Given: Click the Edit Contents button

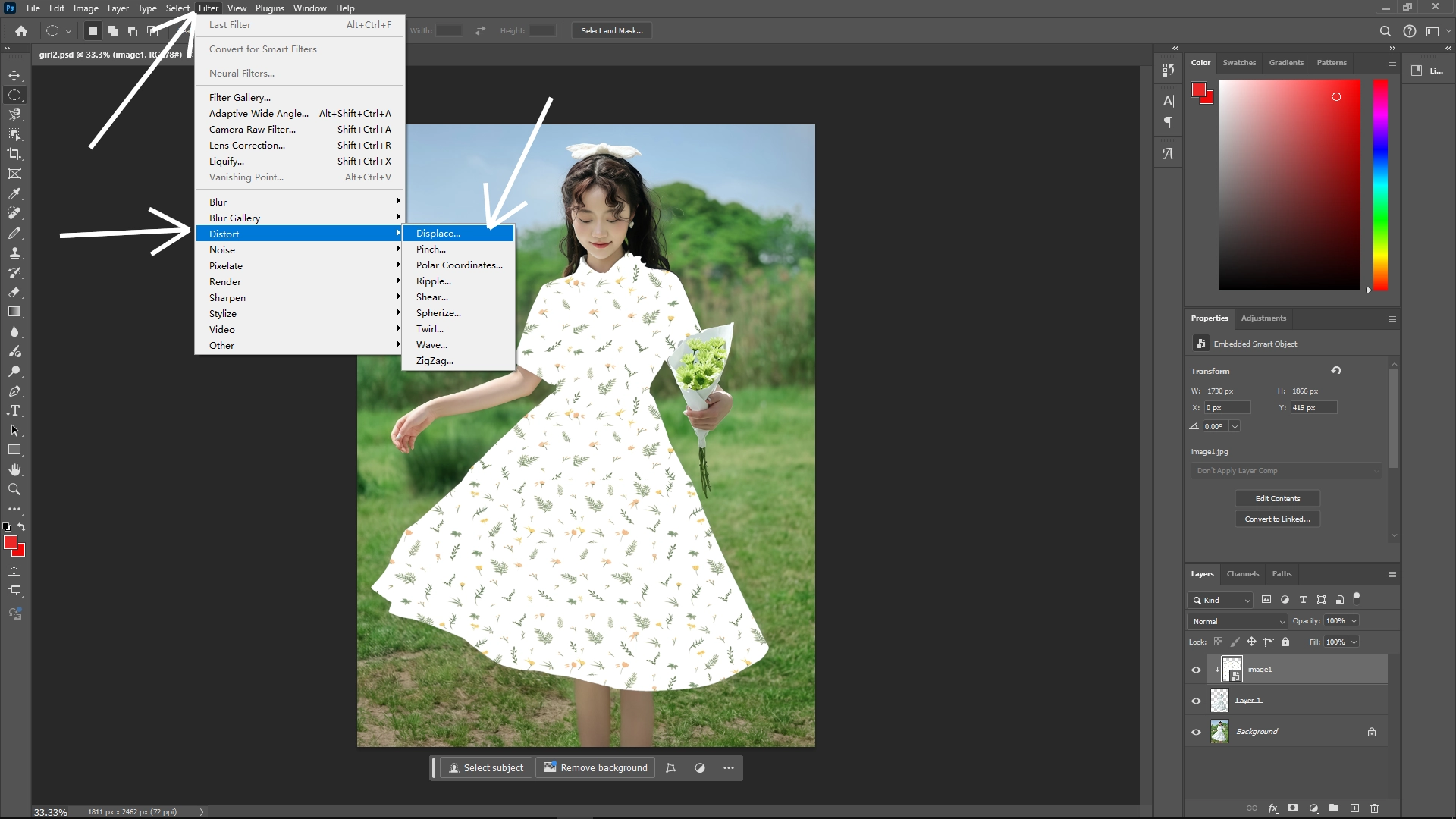Looking at the screenshot, I should click(1277, 498).
